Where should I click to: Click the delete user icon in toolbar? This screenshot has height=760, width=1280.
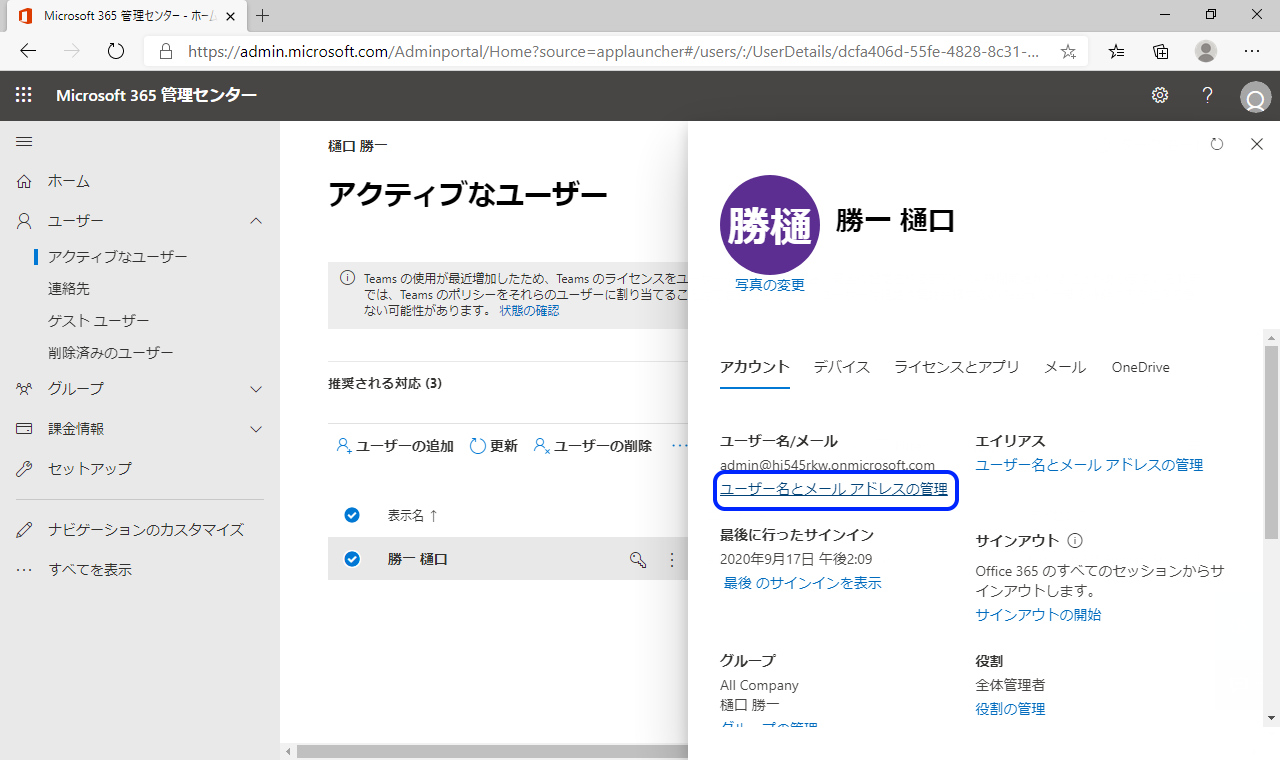(542, 446)
